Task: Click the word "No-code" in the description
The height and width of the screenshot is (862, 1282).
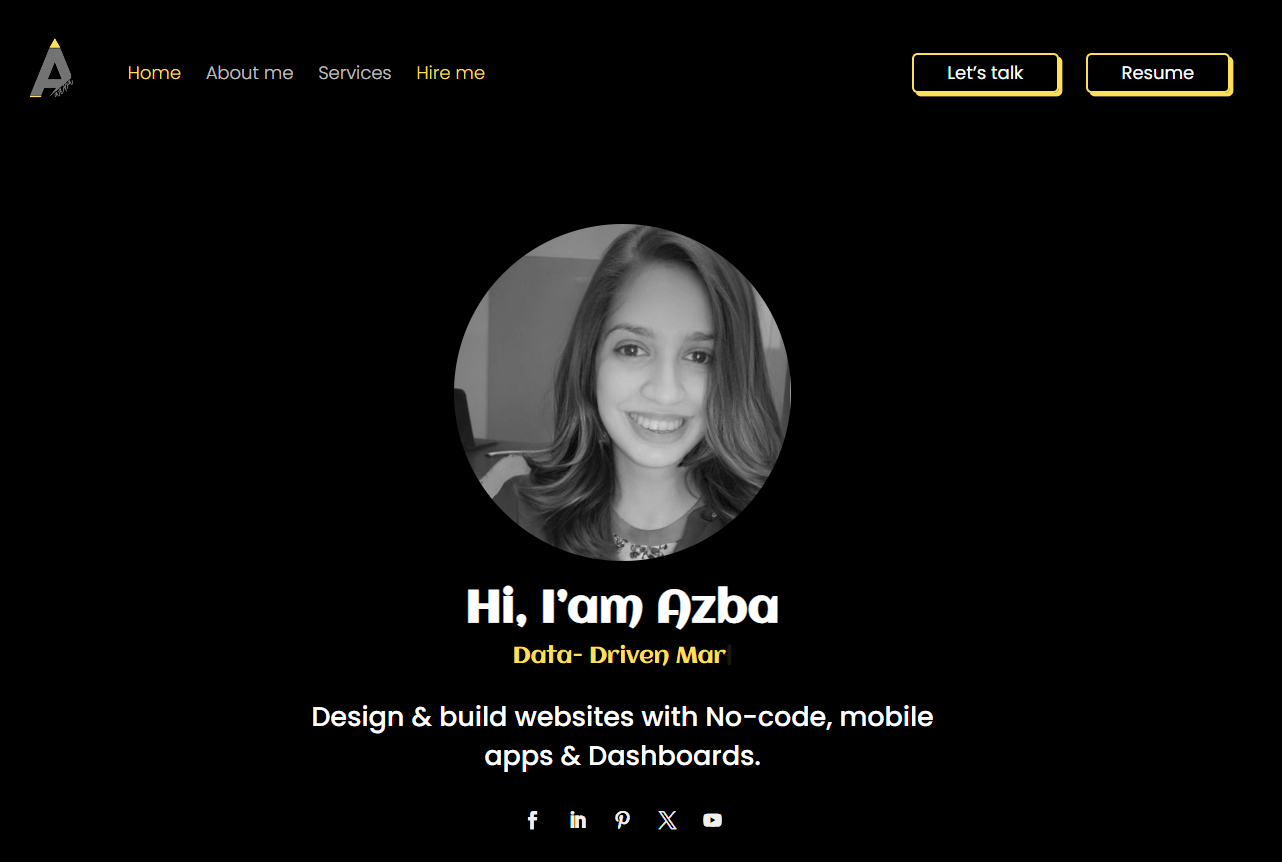Action: pyautogui.click(x=766, y=717)
